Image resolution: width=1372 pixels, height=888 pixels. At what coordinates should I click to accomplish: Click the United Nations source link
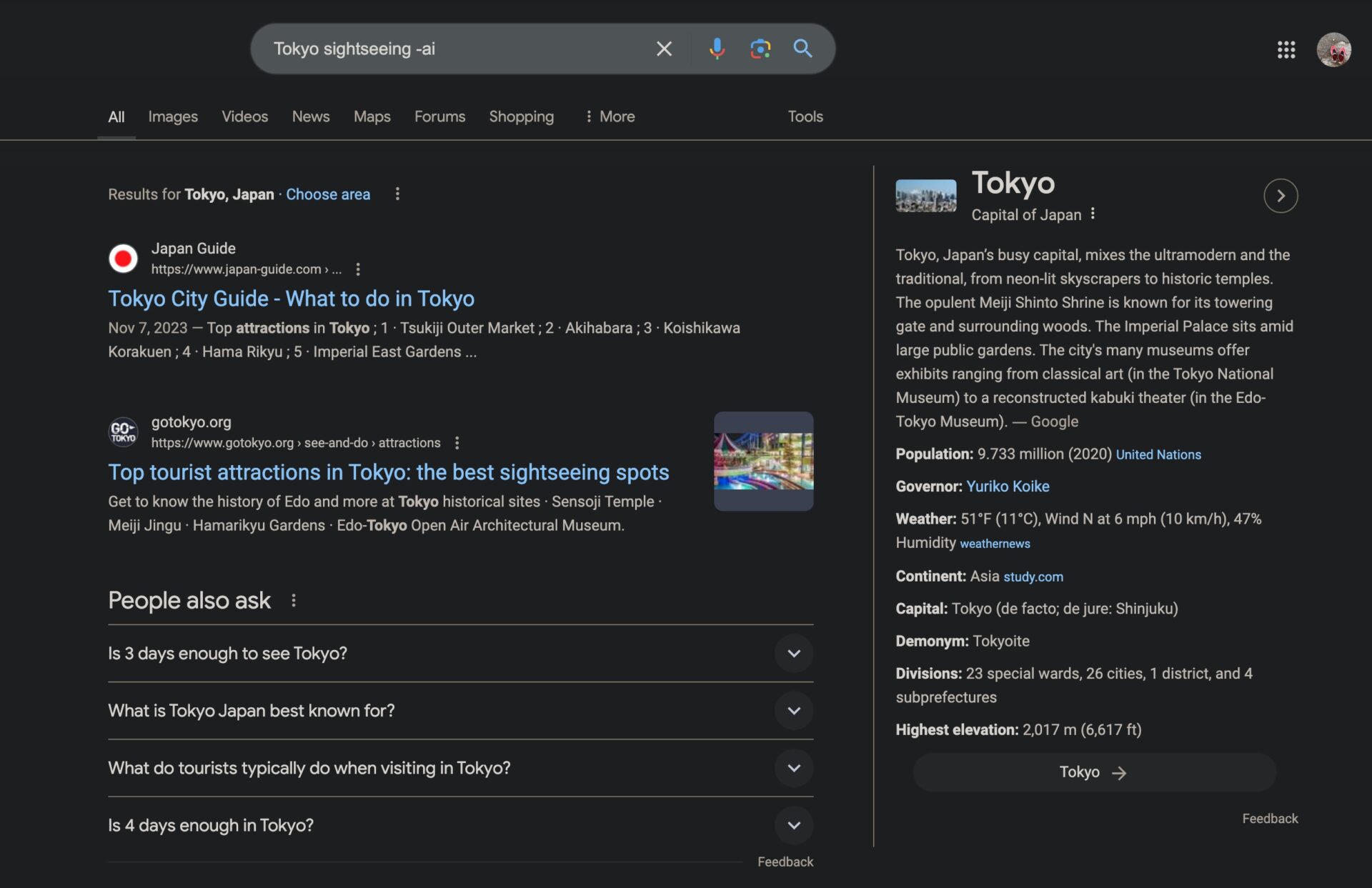pyautogui.click(x=1158, y=454)
